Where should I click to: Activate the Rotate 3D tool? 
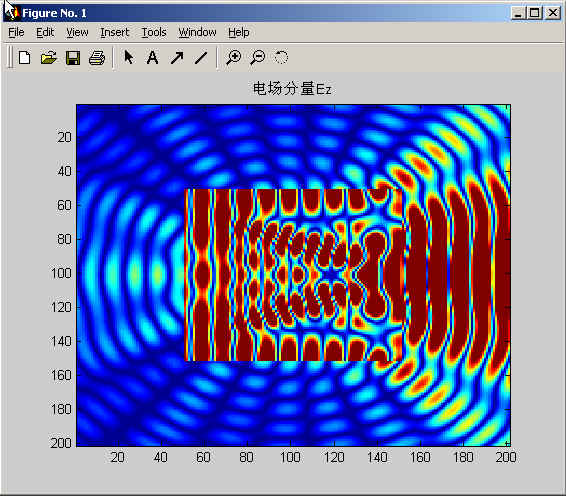click(x=281, y=57)
